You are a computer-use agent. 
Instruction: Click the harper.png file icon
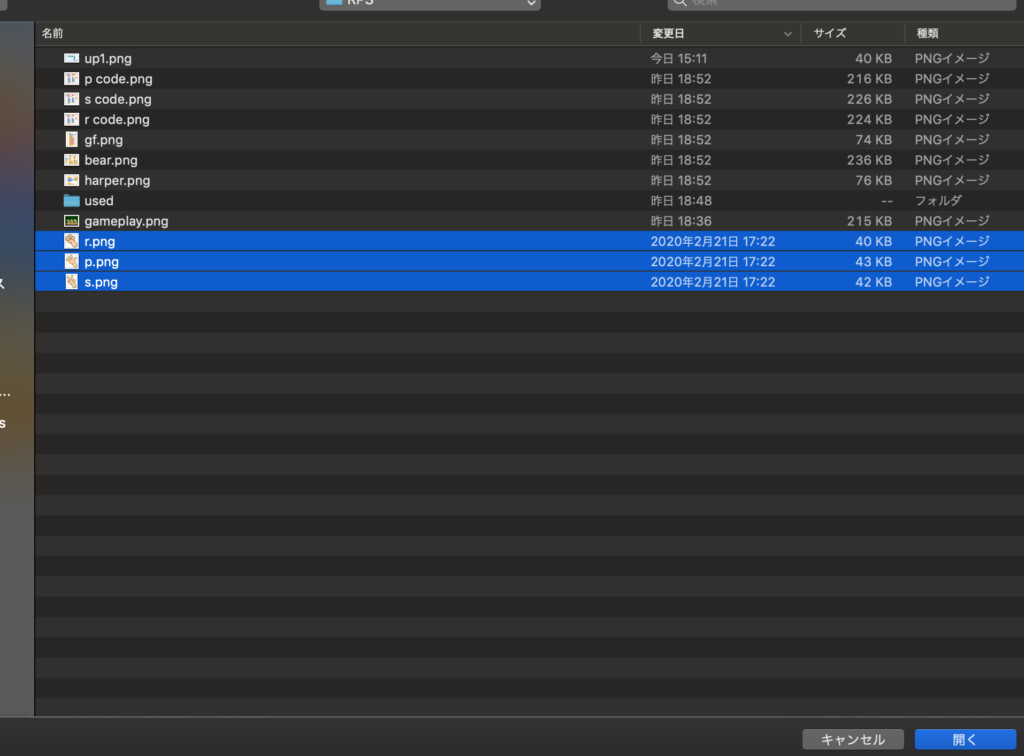click(71, 181)
